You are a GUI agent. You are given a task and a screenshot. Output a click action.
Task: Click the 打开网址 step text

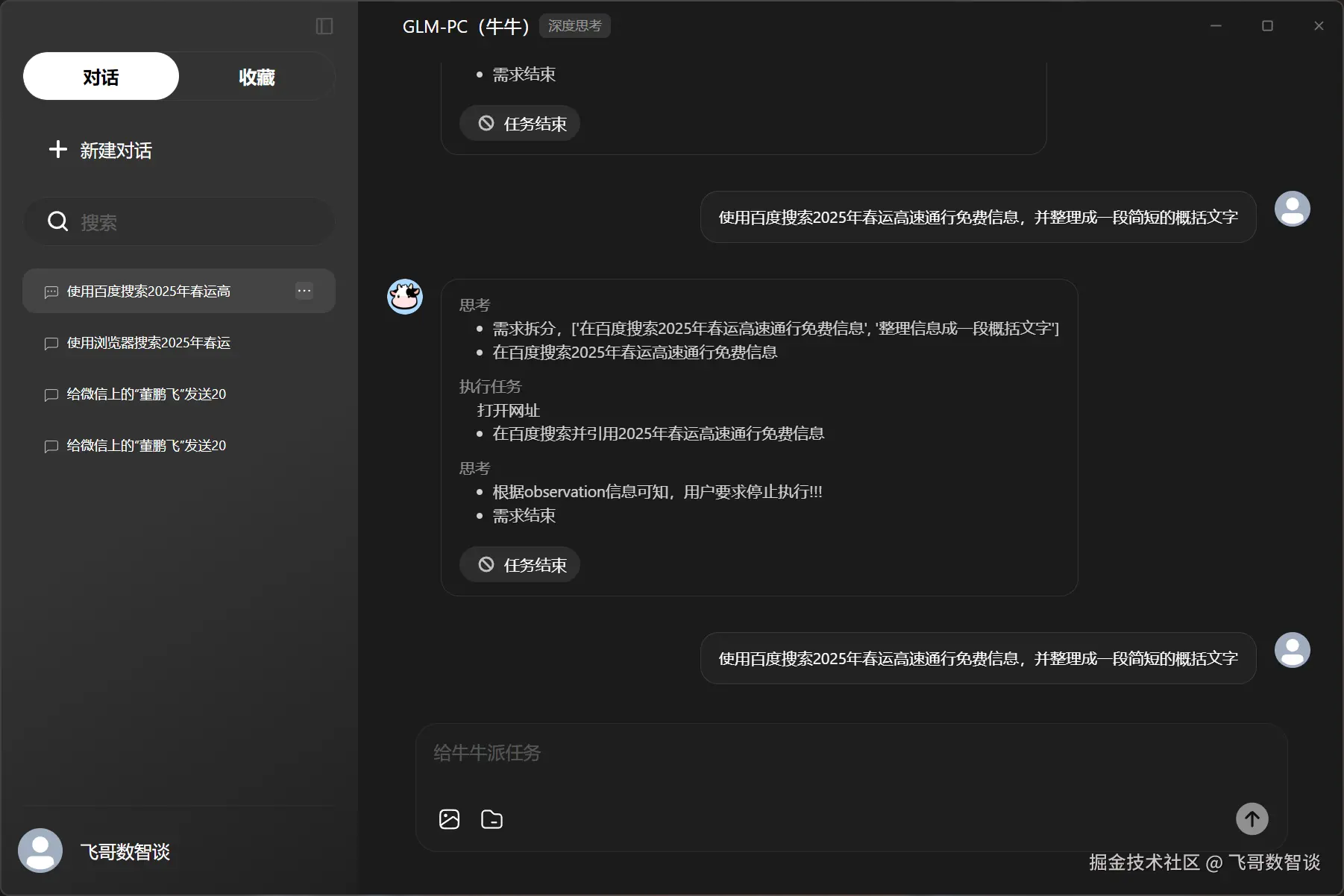coord(509,410)
